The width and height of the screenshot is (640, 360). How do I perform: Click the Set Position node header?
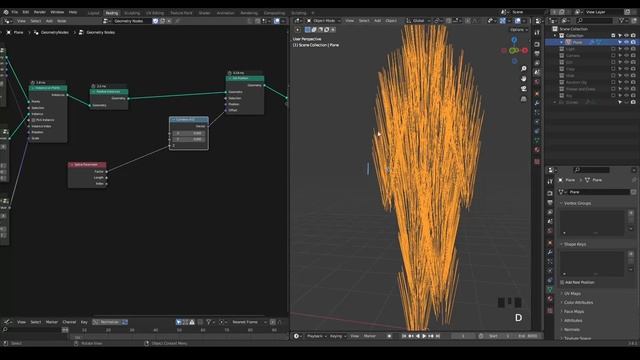coord(245,78)
